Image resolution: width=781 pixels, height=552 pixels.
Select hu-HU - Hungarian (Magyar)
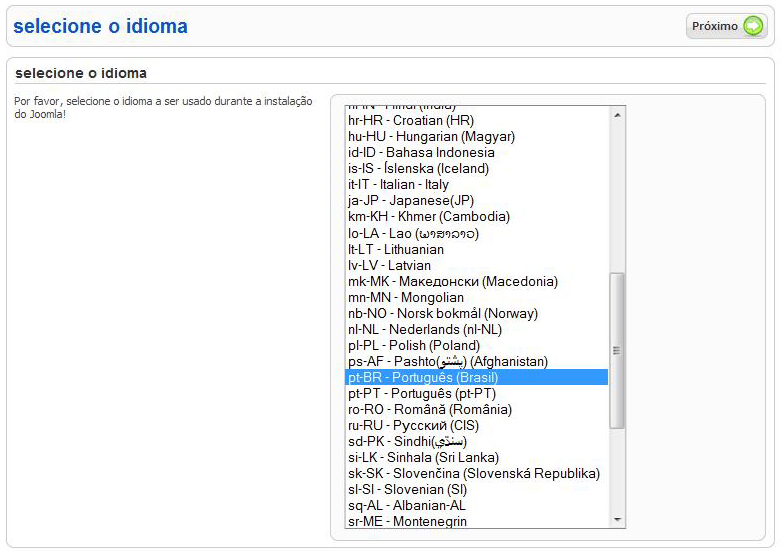(476, 137)
